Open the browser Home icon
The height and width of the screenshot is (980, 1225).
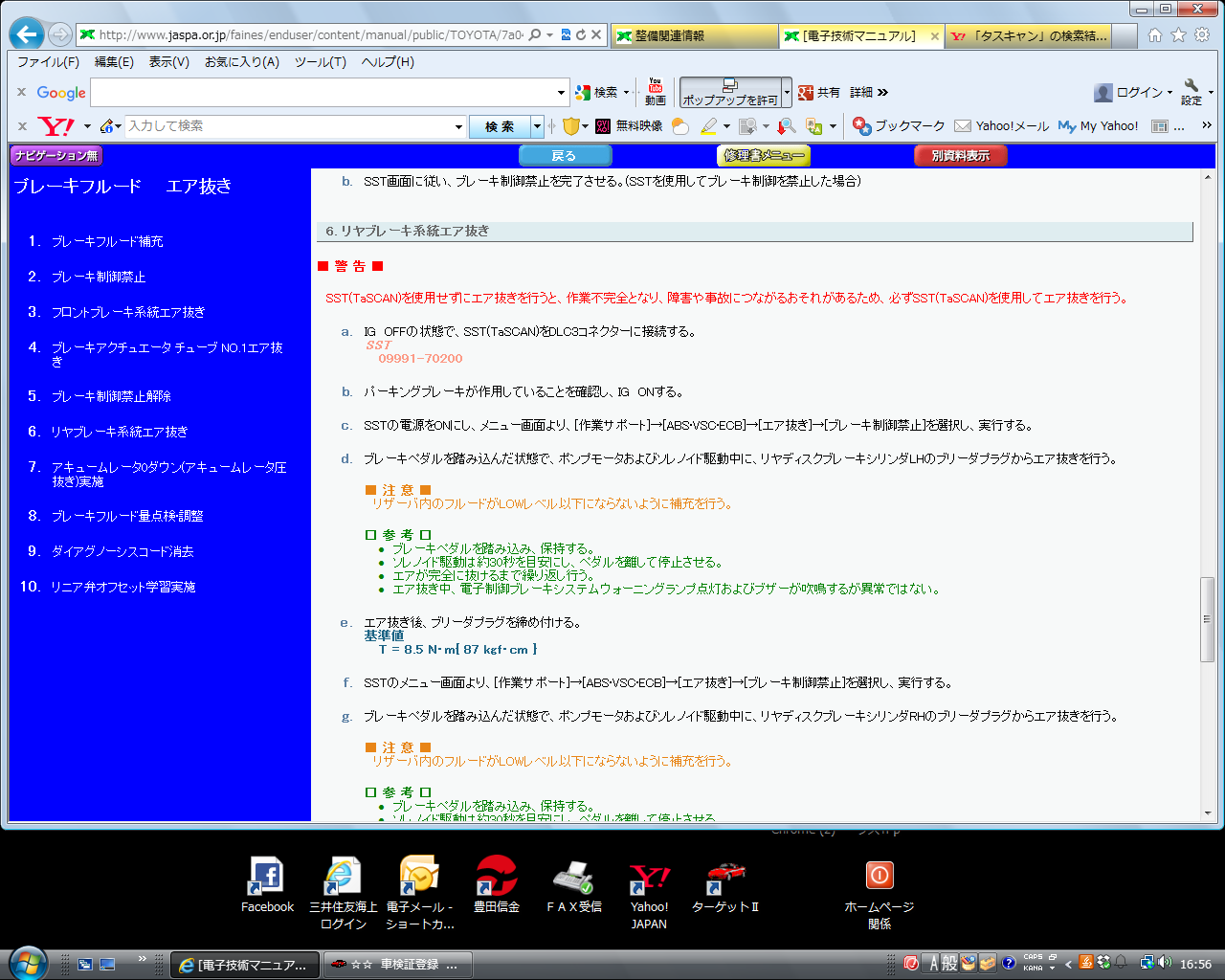[1155, 34]
